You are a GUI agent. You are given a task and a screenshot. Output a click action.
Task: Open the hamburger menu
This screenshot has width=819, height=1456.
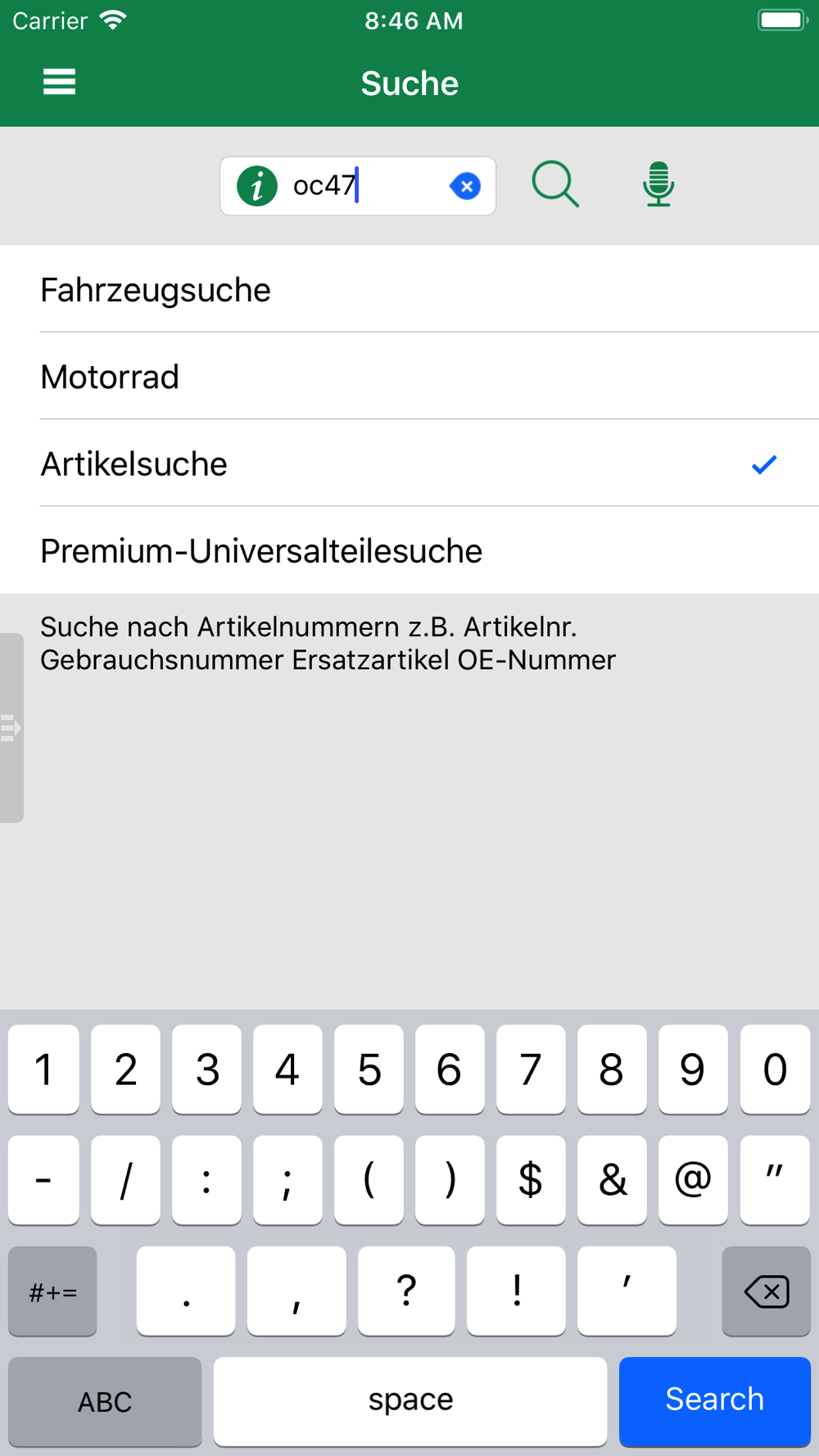pos(59,82)
